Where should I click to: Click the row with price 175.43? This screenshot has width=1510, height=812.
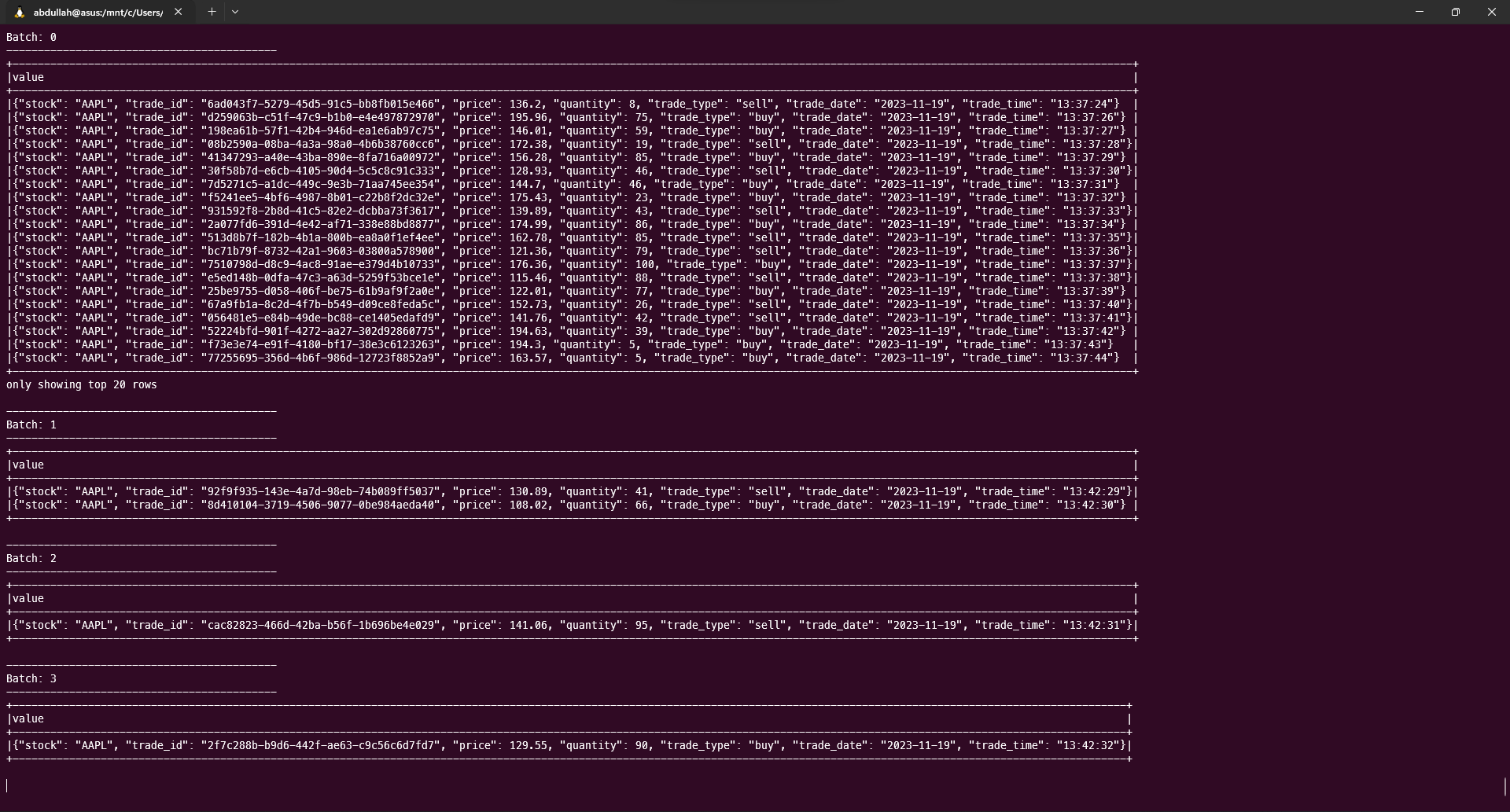[572, 197]
